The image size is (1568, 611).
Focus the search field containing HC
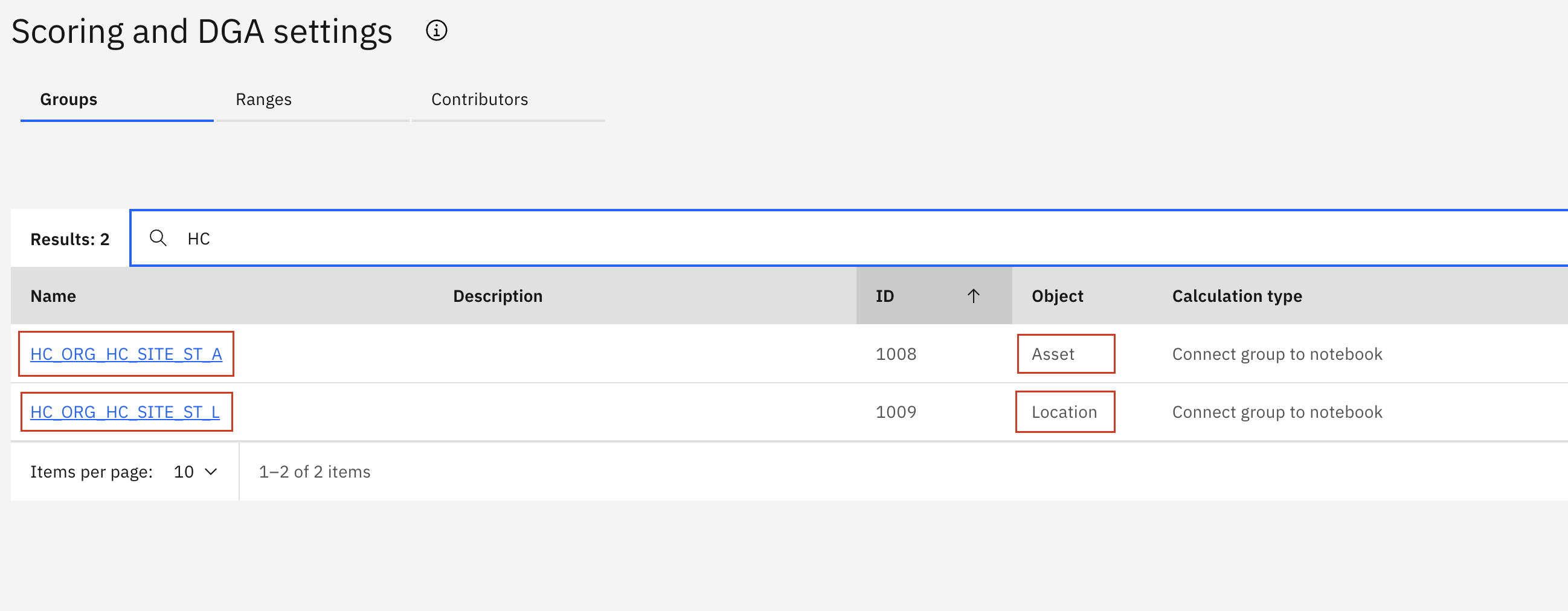[849, 238]
